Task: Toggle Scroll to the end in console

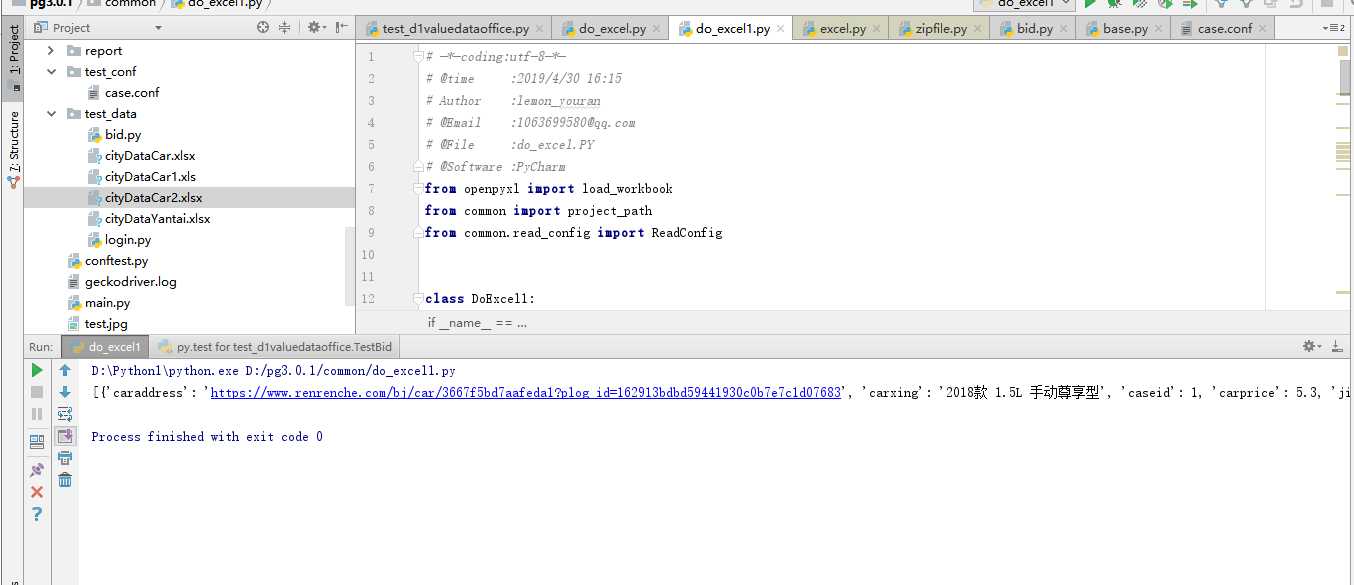Action: pyautogui.click(x=65, y=436)
